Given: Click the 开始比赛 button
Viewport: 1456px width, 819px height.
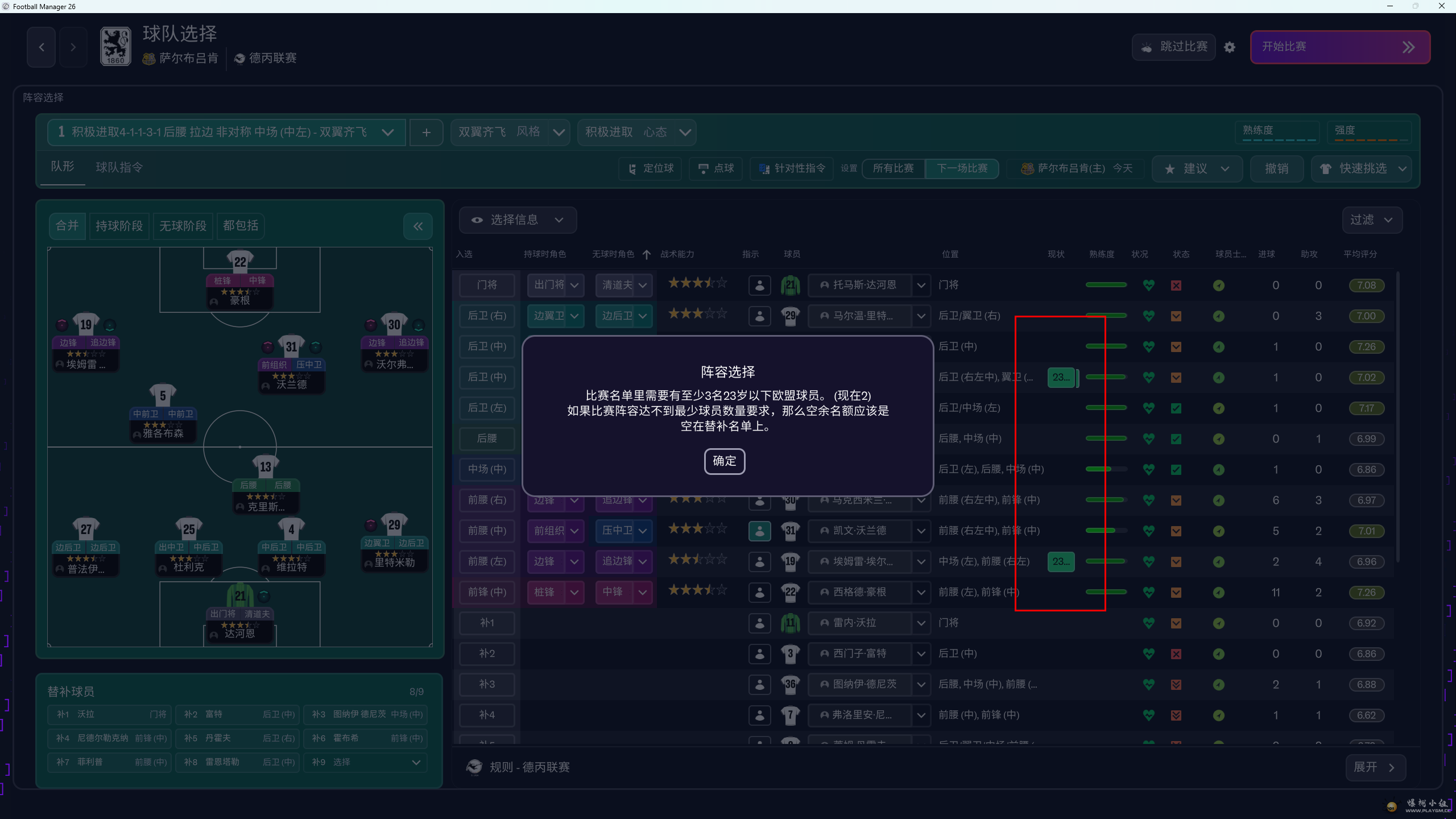Looking at the screenshot, I should tap(1339, 47).
